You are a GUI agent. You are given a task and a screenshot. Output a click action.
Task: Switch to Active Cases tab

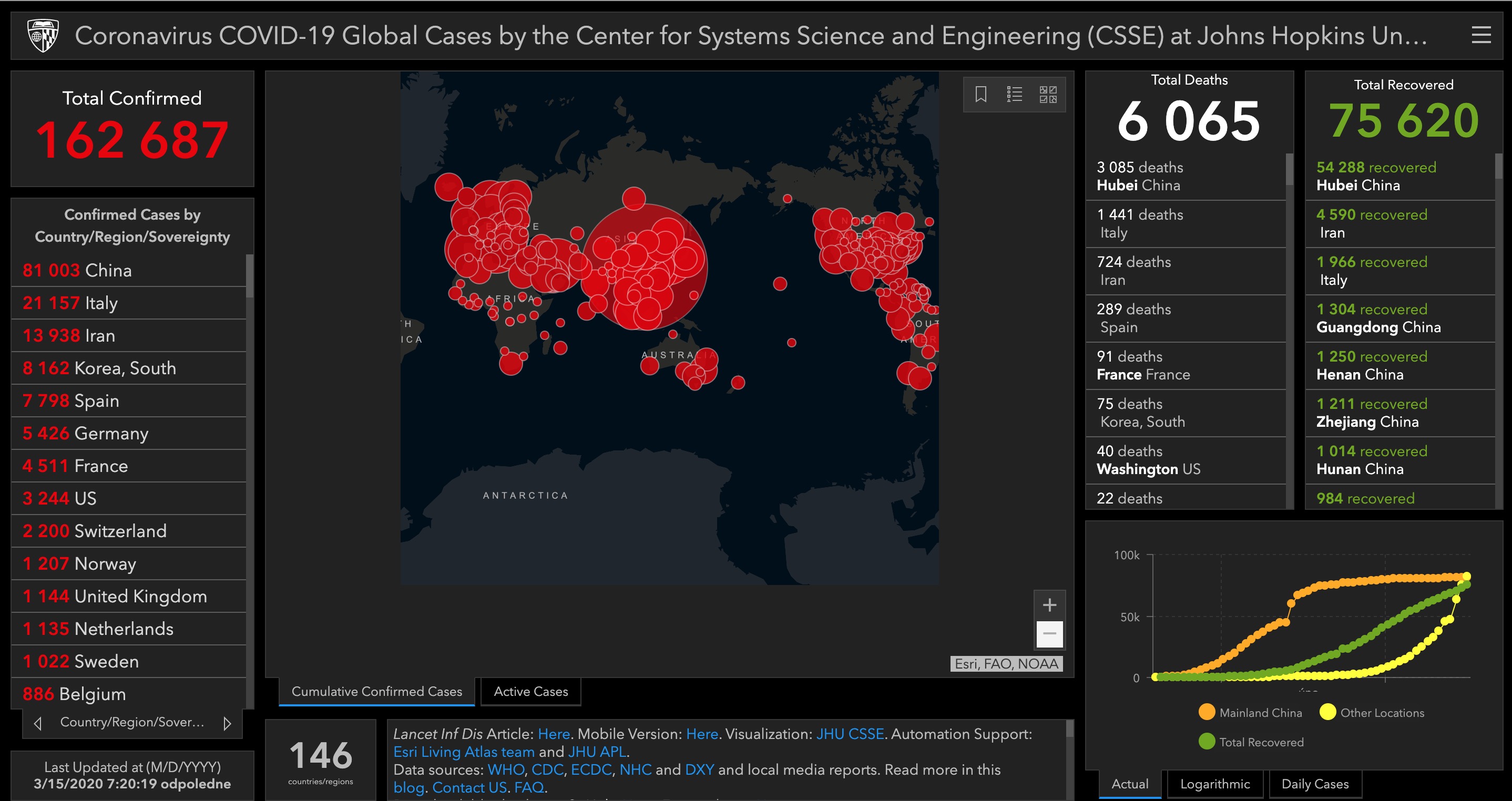(x=530, y=691)
